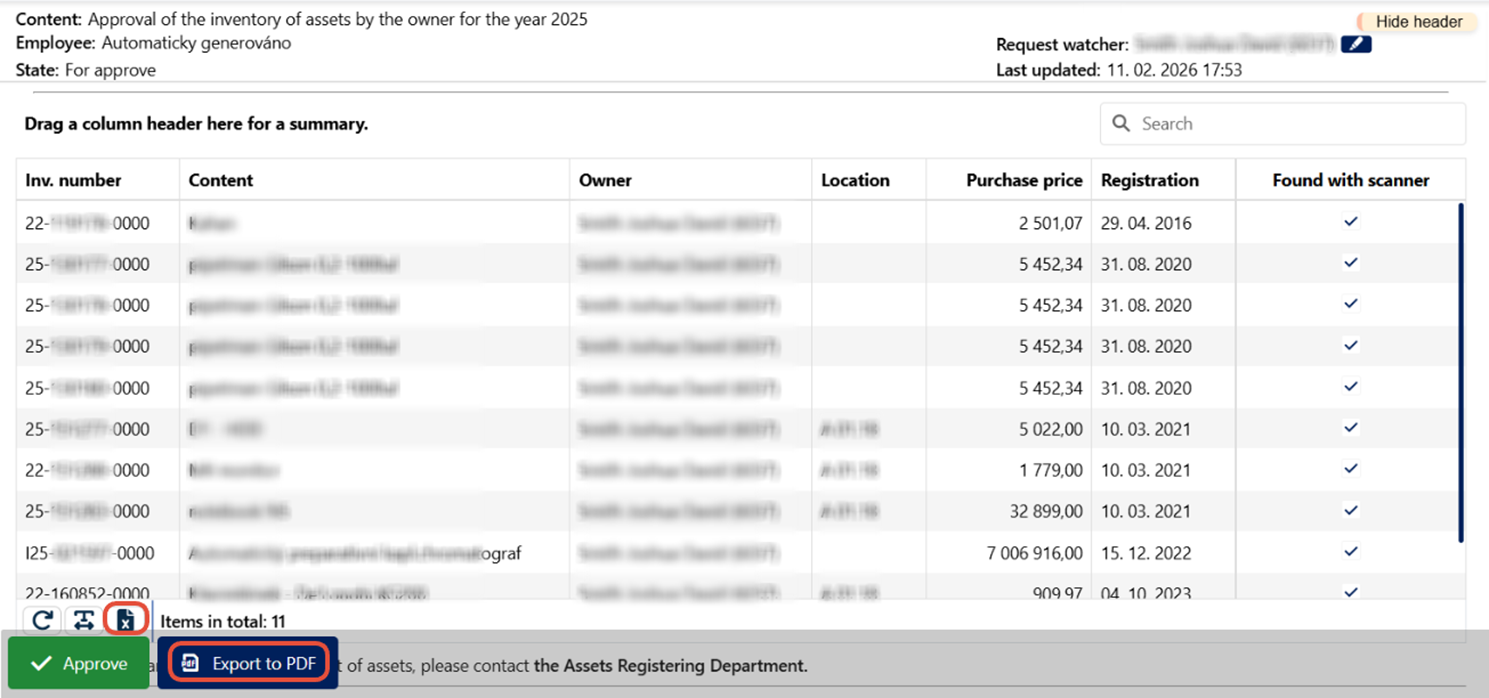This screenshot has height=698, width=1489.
Task: Click the 'Last updated' timestamp 11. 02. 2026 17:53
Action: (x=1174, y=70)
